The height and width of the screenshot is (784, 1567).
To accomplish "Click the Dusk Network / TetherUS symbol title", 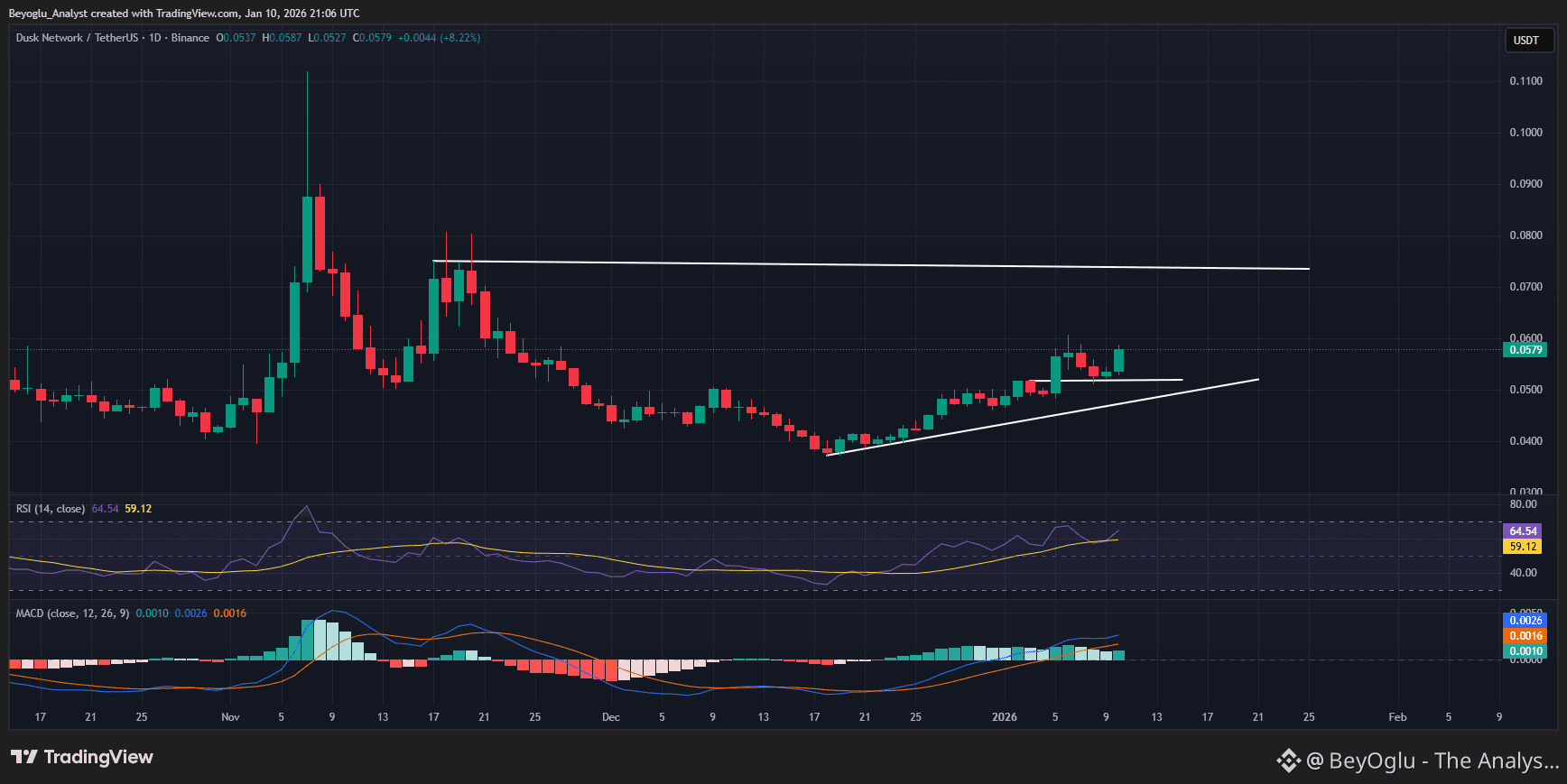I will pyautogui.click(x=77, y=38).
